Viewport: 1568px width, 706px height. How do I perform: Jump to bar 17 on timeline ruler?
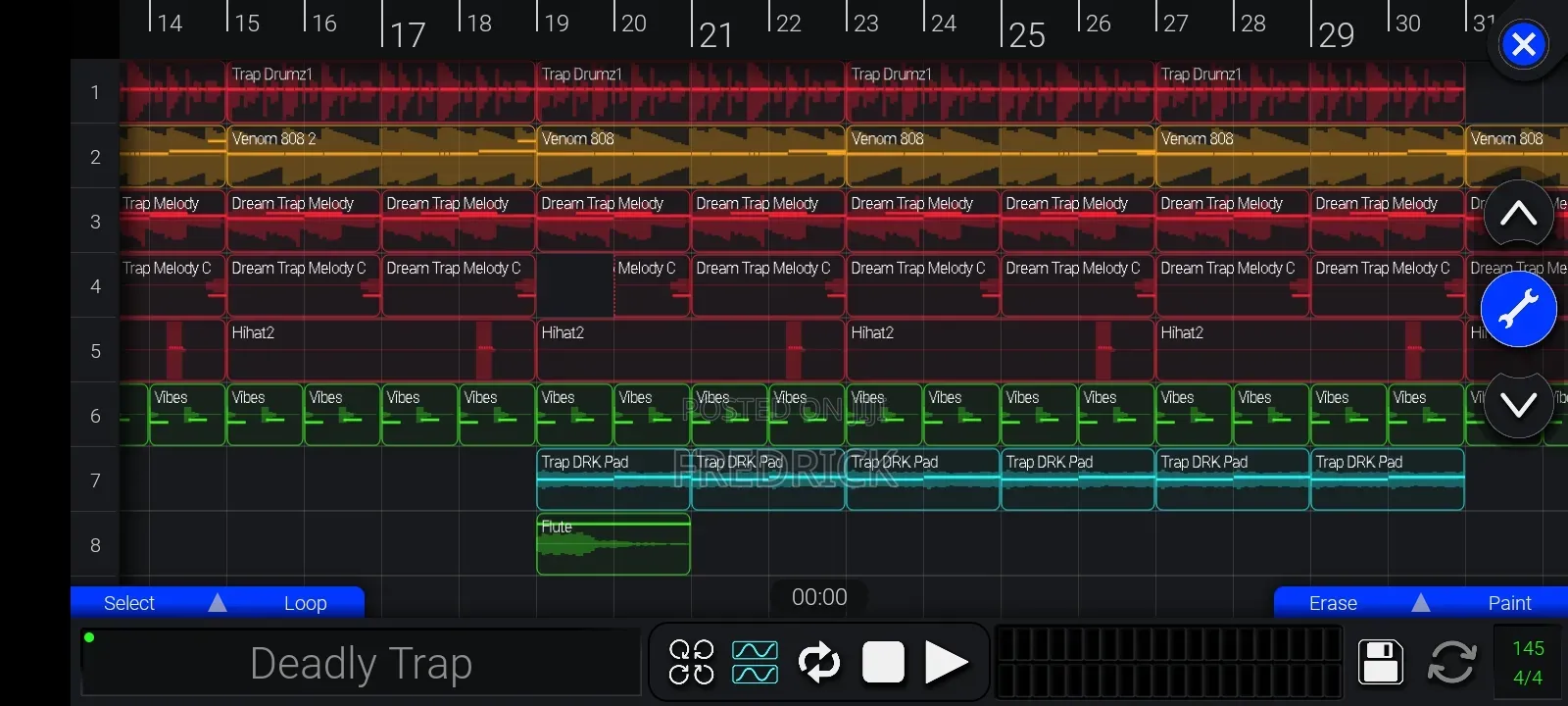coord(407,34)
